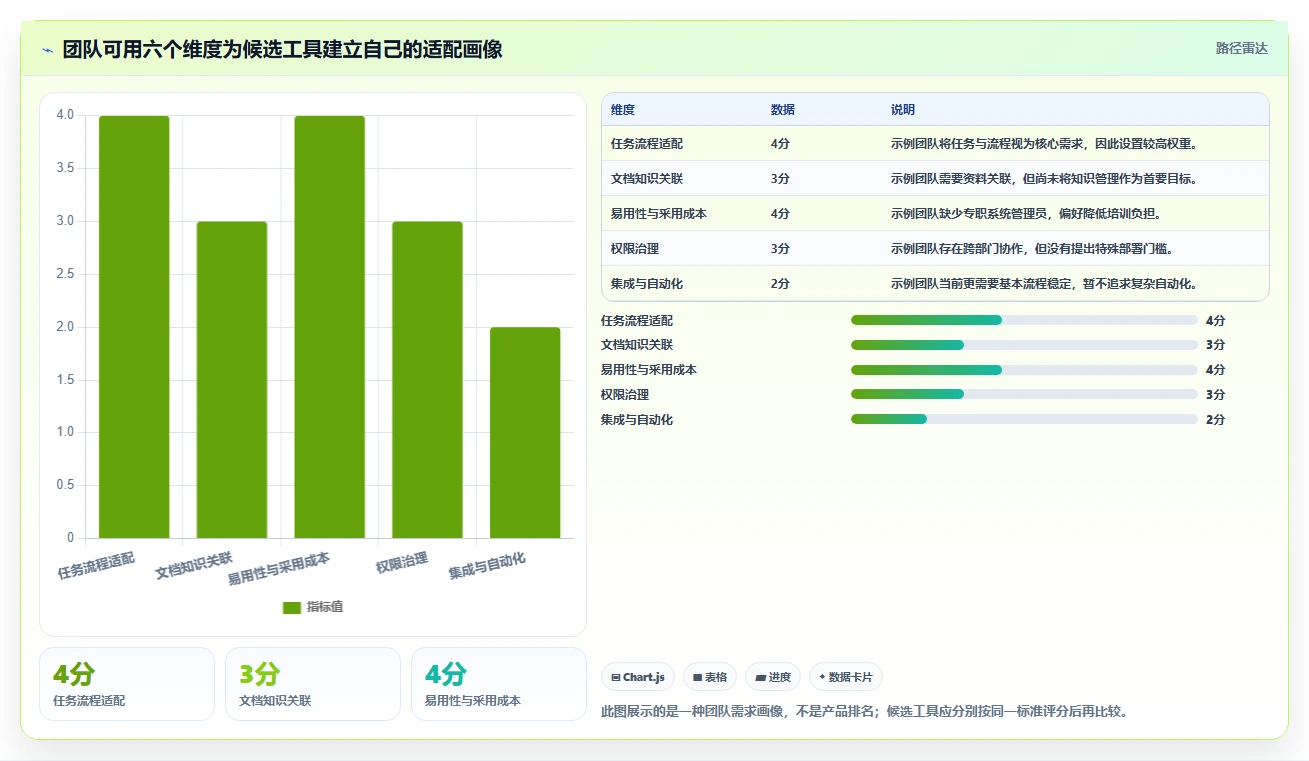Click the page title 团队可用六个维度

[282, 50]
